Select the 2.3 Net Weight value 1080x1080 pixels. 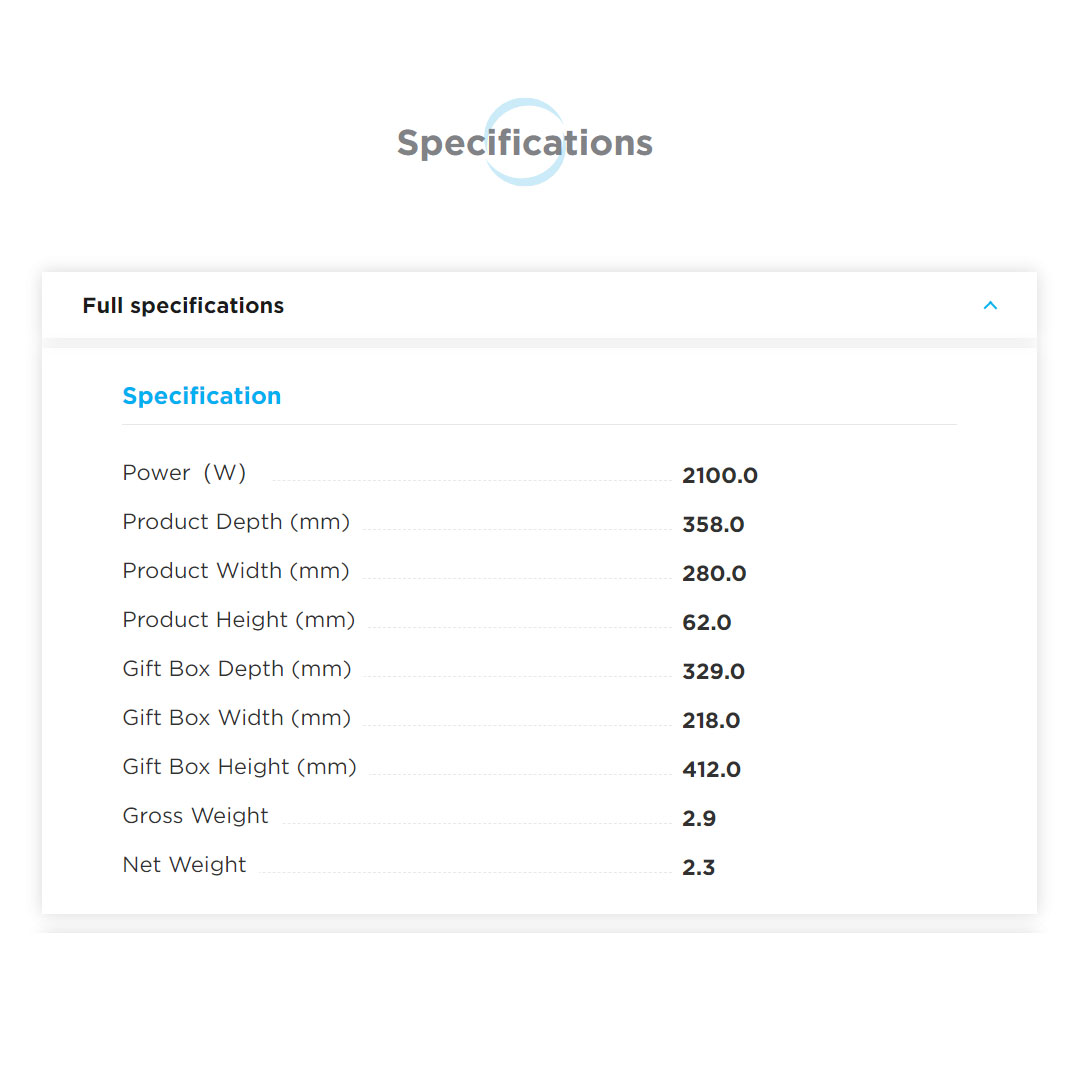coord(698,868)
